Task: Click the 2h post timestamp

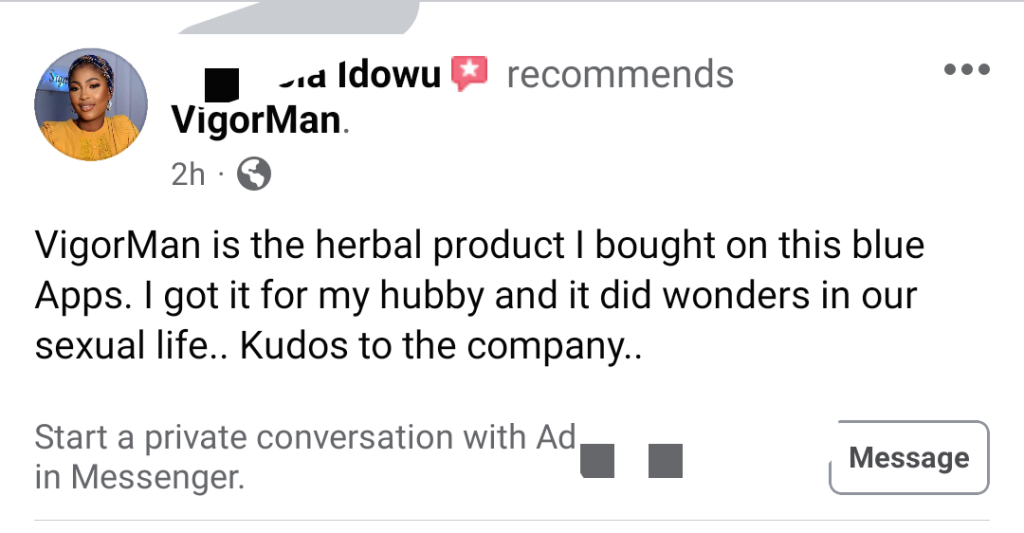Action: click(x=188, y=175)
